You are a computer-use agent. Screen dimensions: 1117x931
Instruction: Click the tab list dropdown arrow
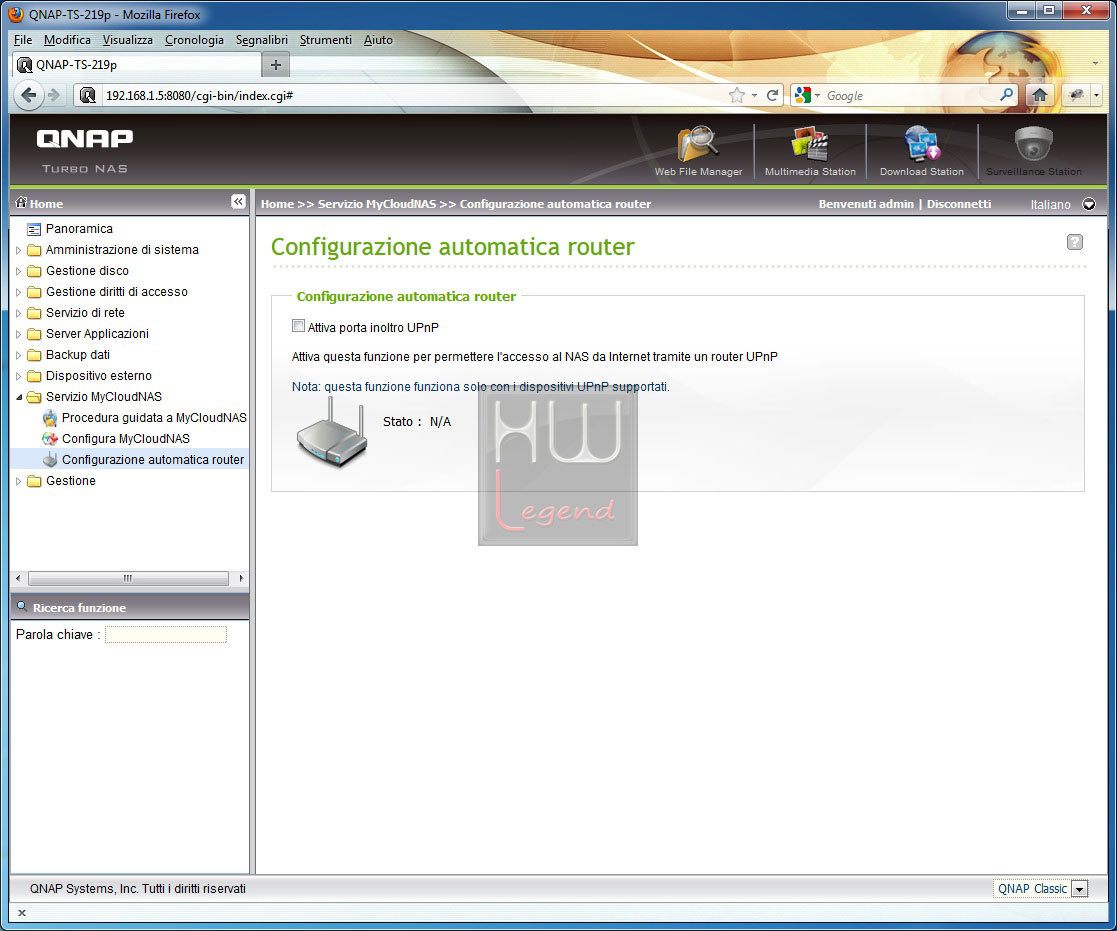1095,64
